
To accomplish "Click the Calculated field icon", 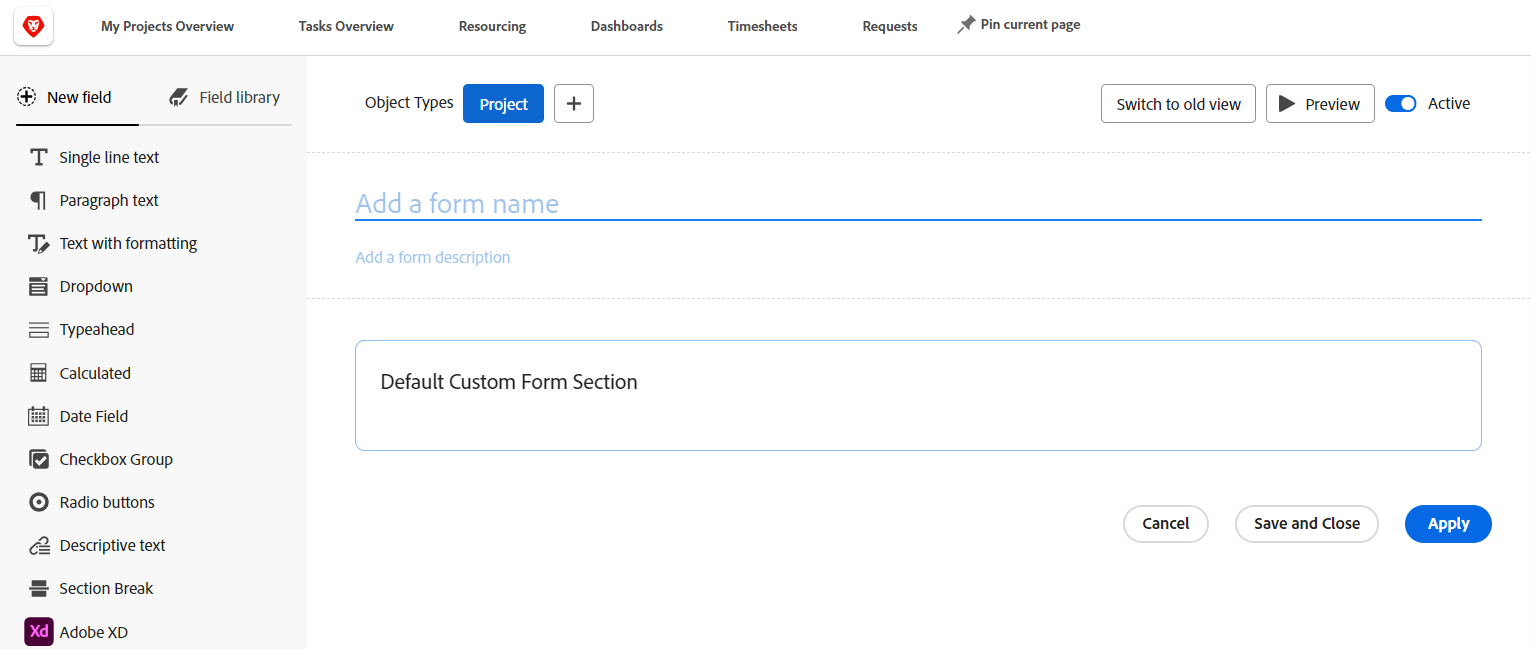I will [39, 373].
